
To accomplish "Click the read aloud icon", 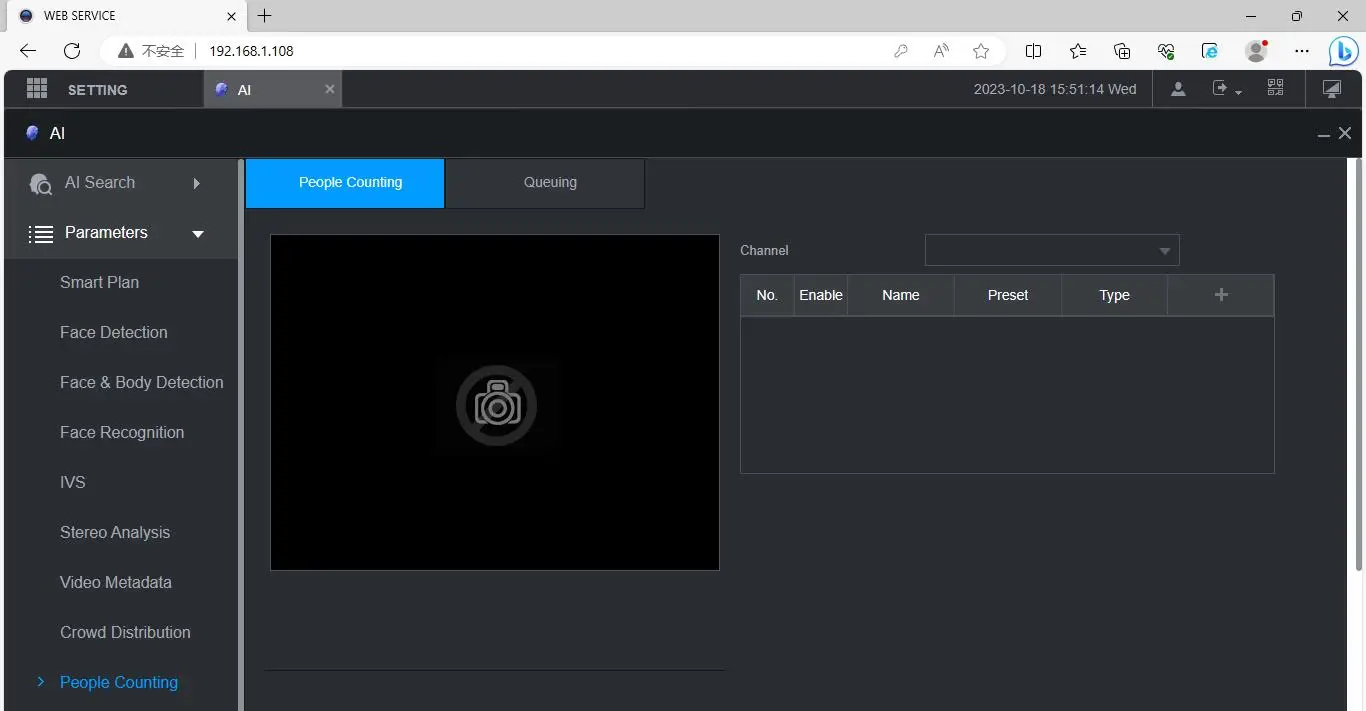I will tap(941, 51).
